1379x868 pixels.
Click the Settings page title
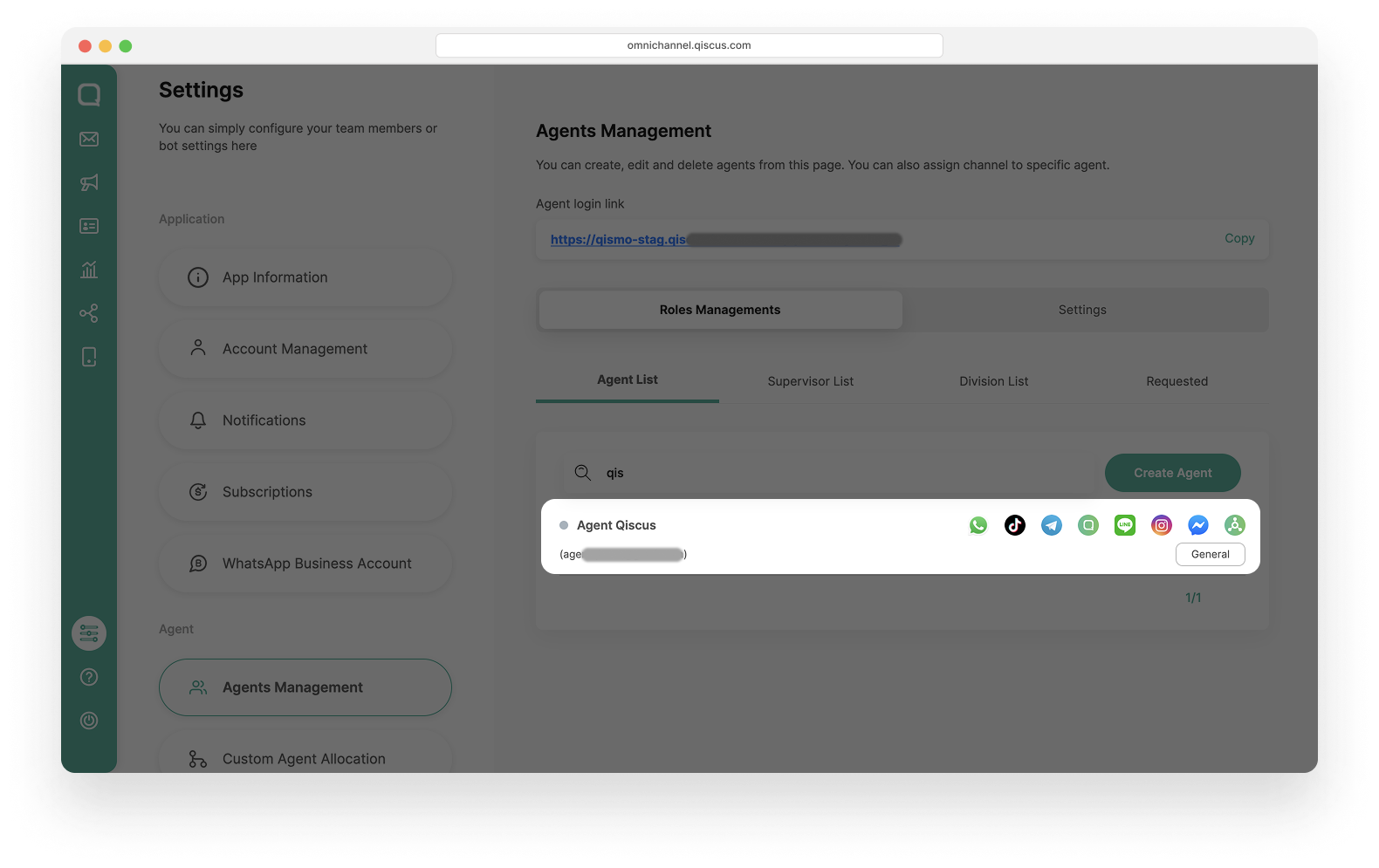(x=201, y=90)
